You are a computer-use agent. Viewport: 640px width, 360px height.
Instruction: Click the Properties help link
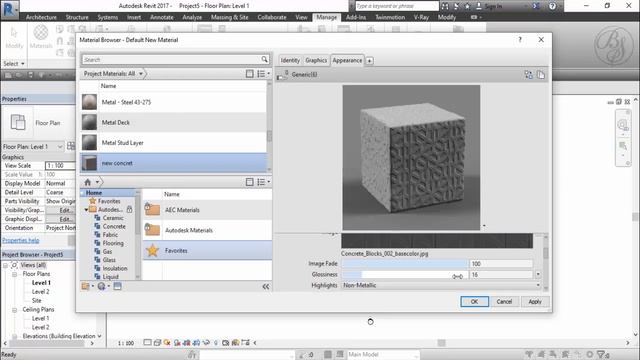click(21, 240)
